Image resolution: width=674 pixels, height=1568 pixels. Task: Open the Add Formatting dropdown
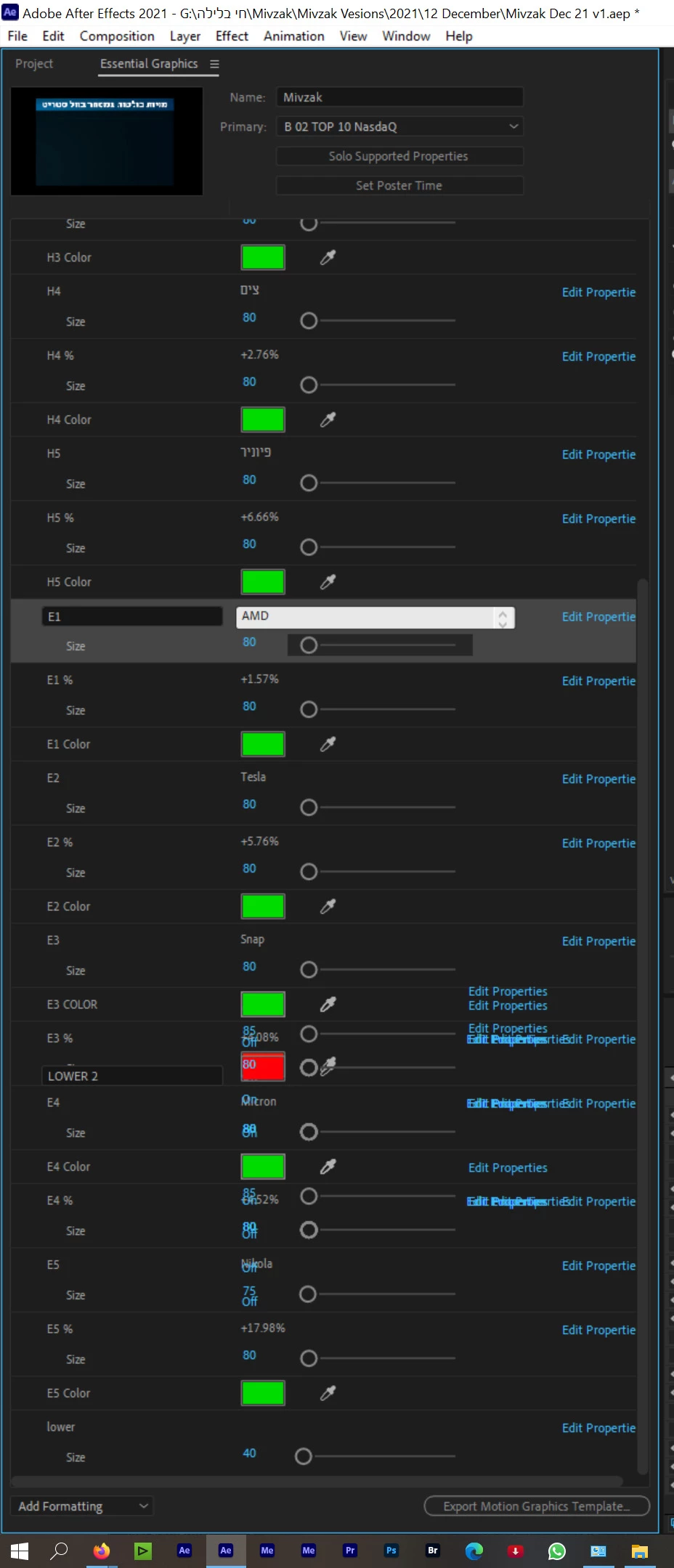[x=82, y=1506]
